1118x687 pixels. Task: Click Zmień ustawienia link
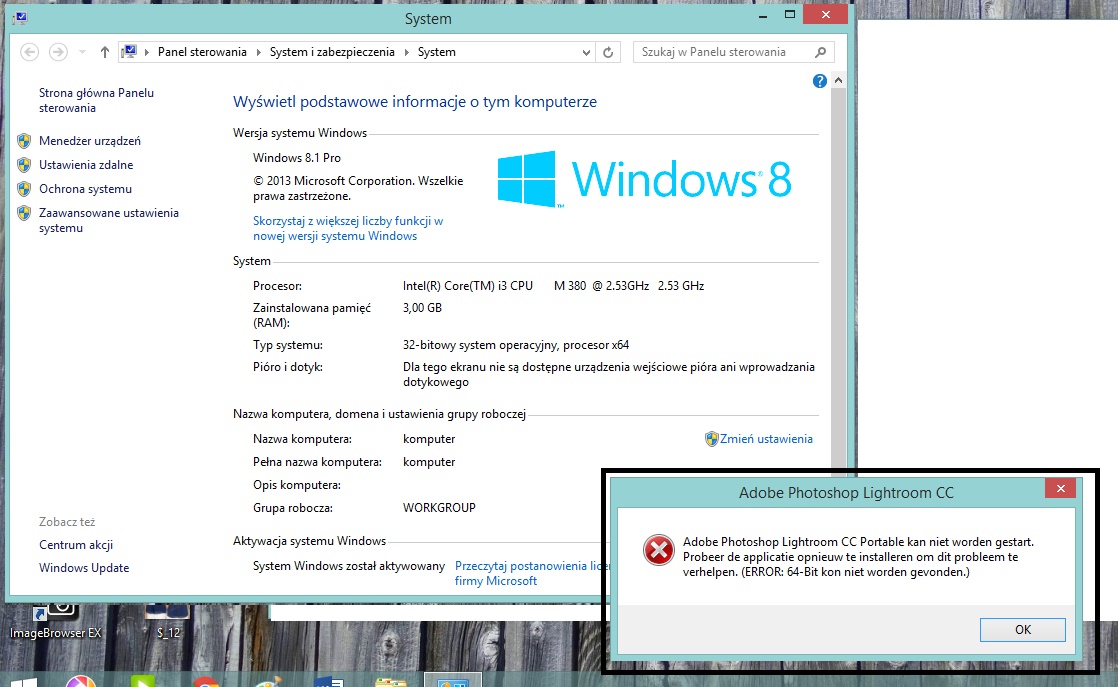[x=766, y=439]
